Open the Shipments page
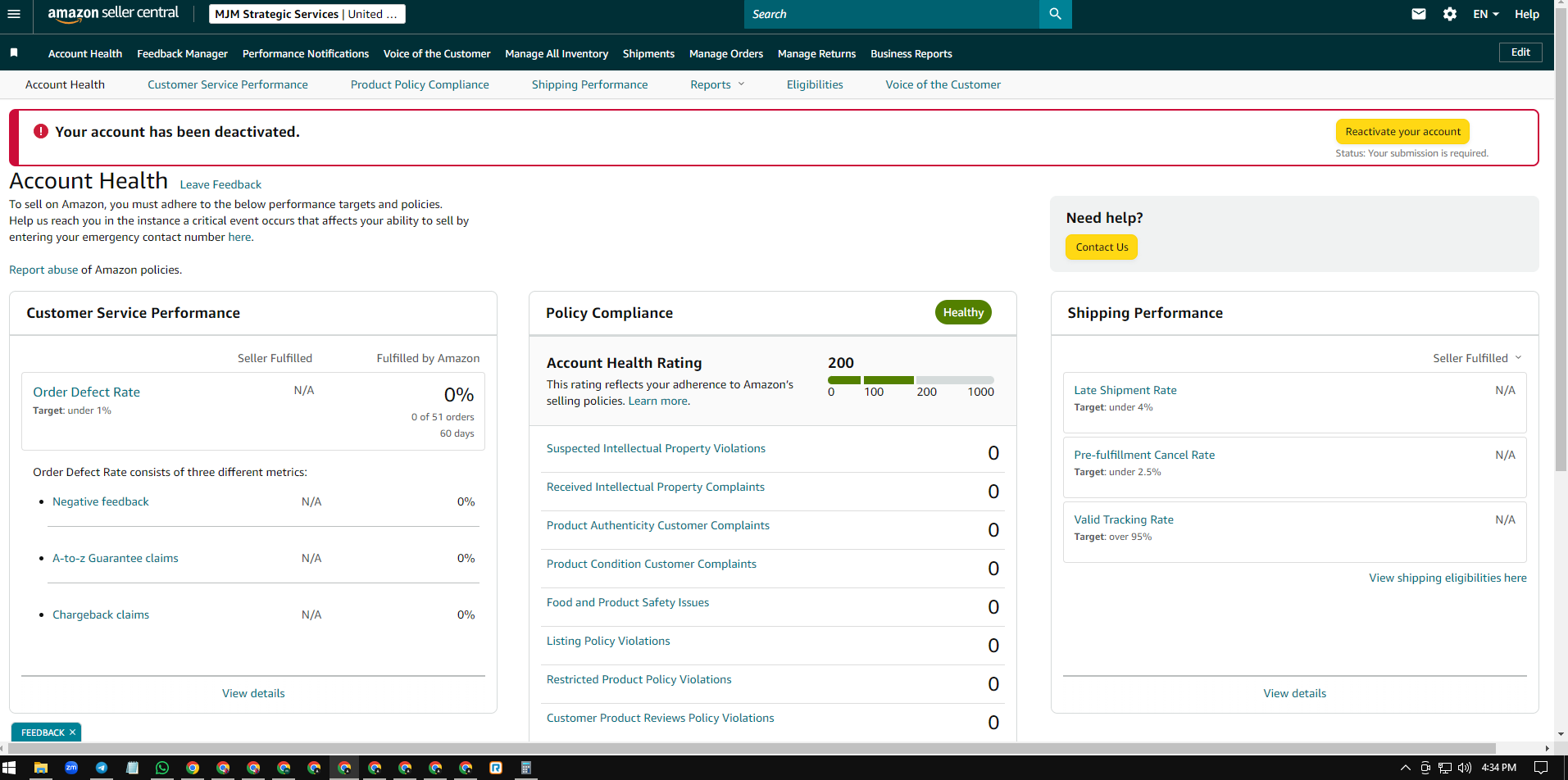 (x=648, y=53)
